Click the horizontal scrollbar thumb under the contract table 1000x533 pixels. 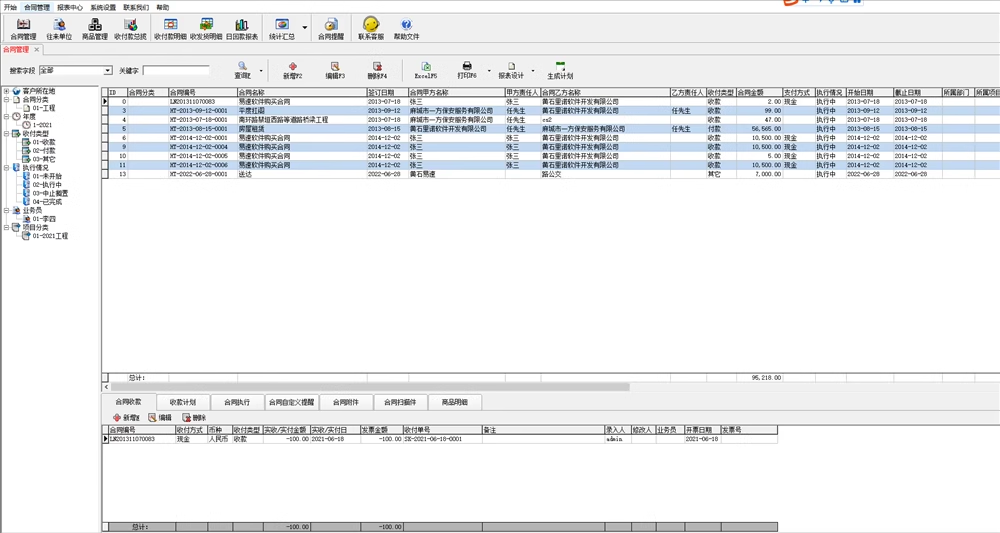tap(370, 387)
